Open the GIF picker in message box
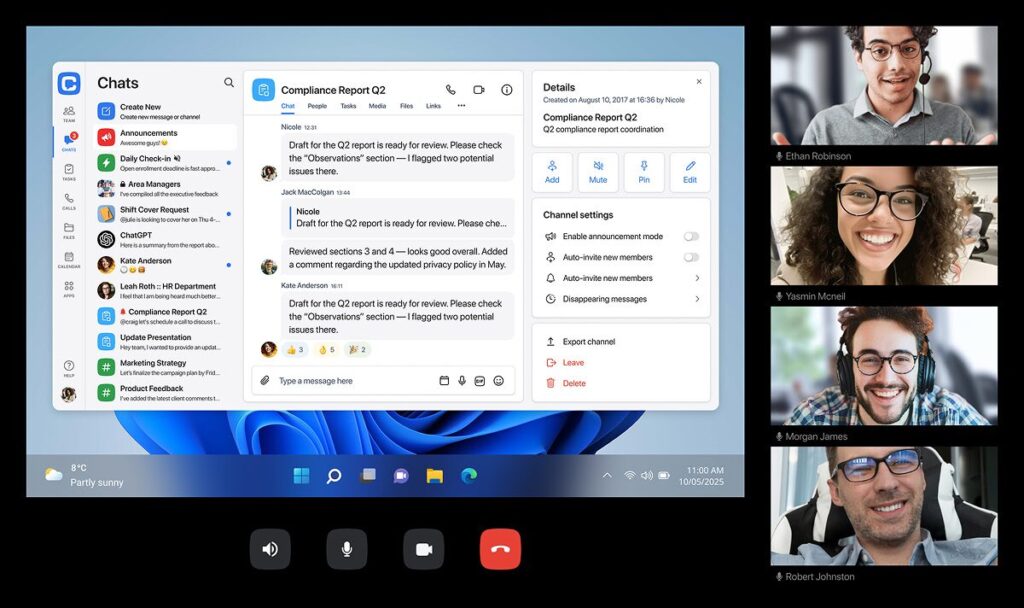Viewport: 1024px width, 608px height. point(480,381)
